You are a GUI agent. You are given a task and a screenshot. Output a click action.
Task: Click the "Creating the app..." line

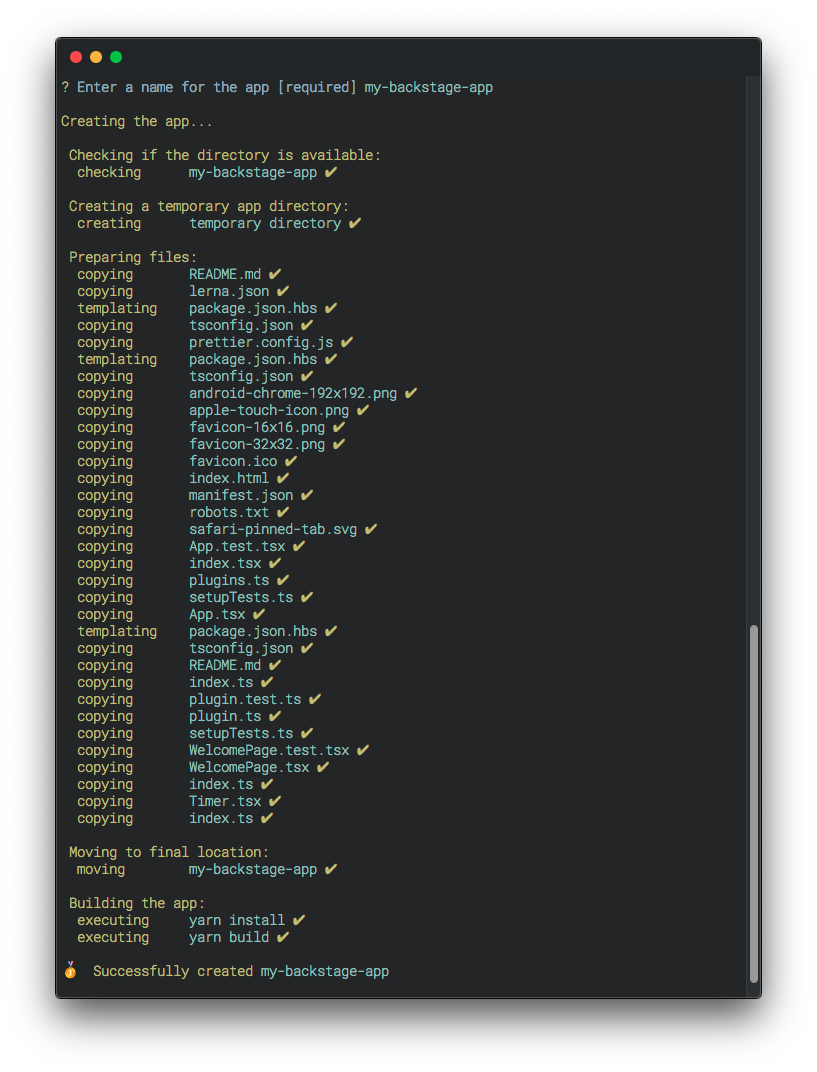point(137,121)
